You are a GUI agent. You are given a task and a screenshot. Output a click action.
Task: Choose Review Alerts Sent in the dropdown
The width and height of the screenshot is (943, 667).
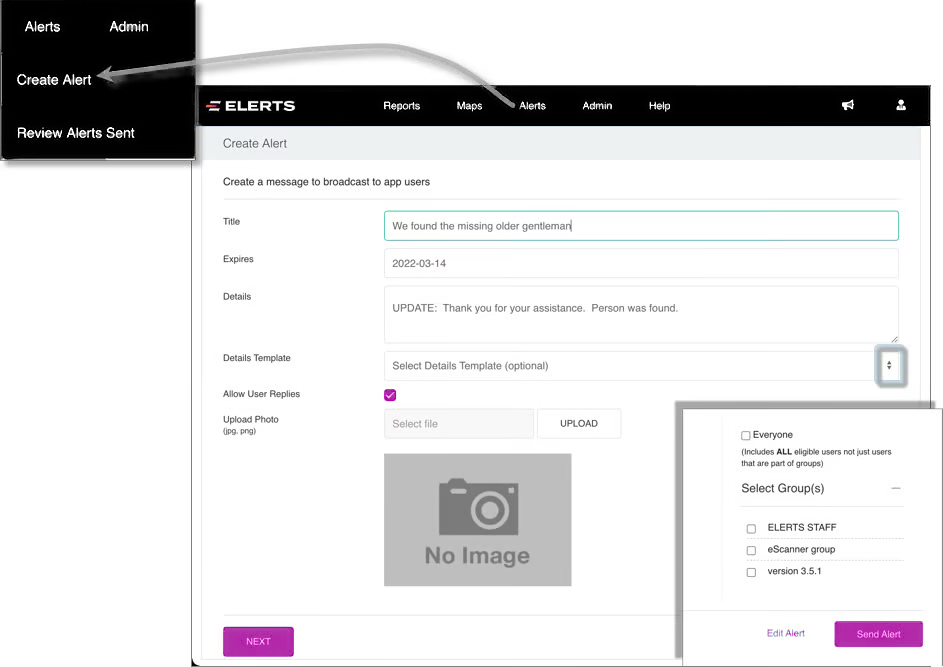(x=76, y=133)
